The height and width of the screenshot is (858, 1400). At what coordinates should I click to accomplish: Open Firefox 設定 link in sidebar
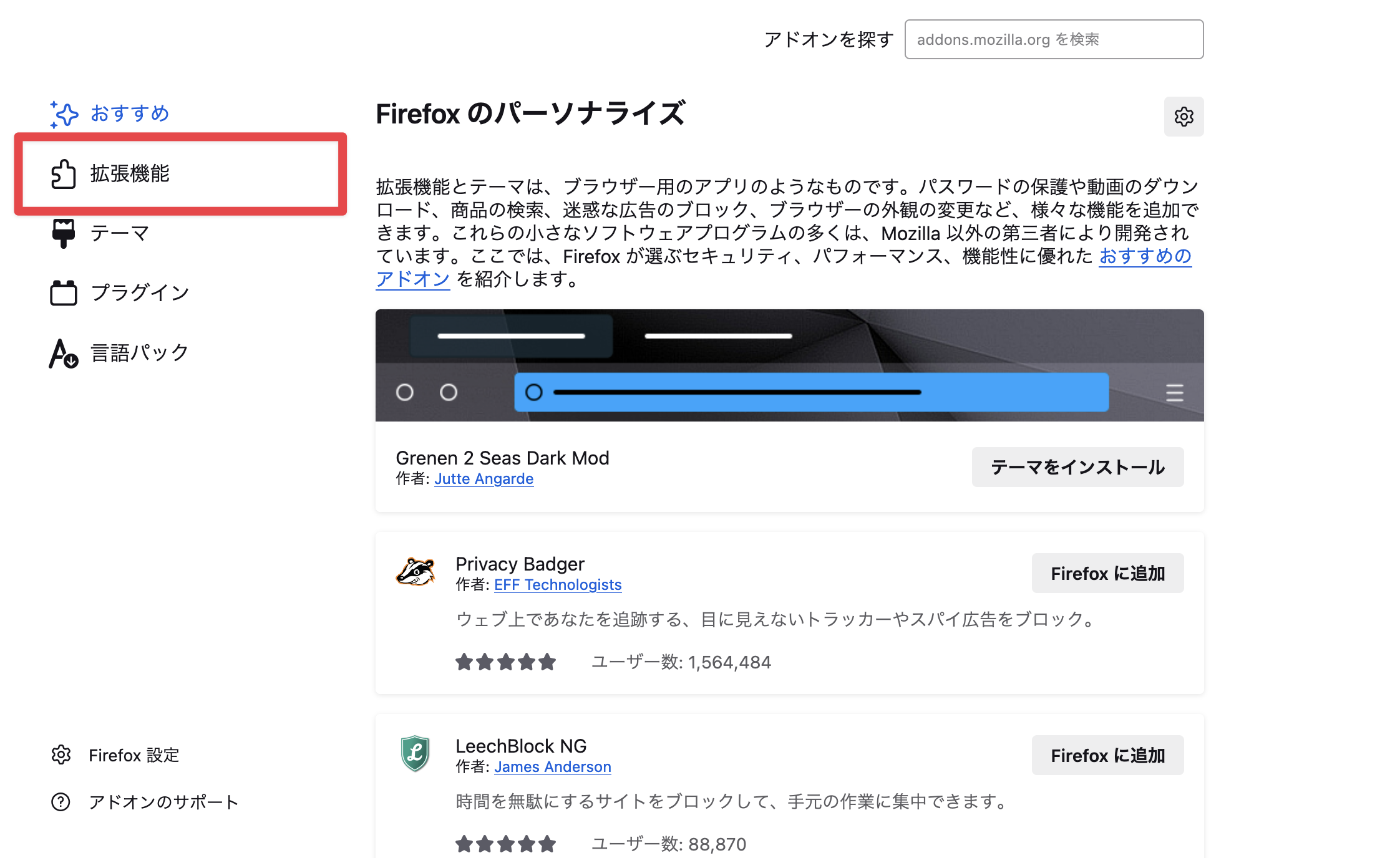[115, 755]
